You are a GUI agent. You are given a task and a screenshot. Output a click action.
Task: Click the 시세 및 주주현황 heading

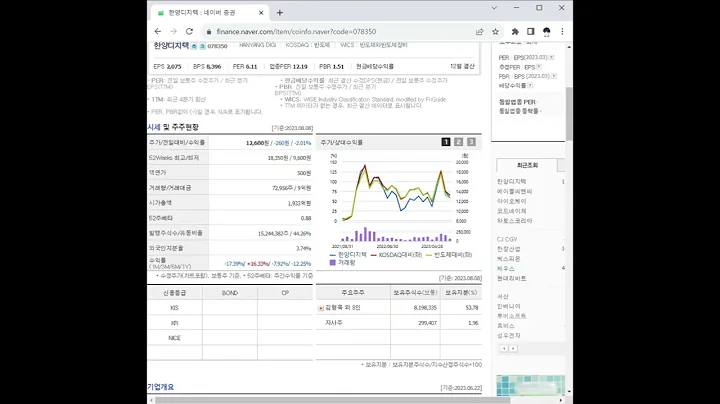(x=173, y=127)
